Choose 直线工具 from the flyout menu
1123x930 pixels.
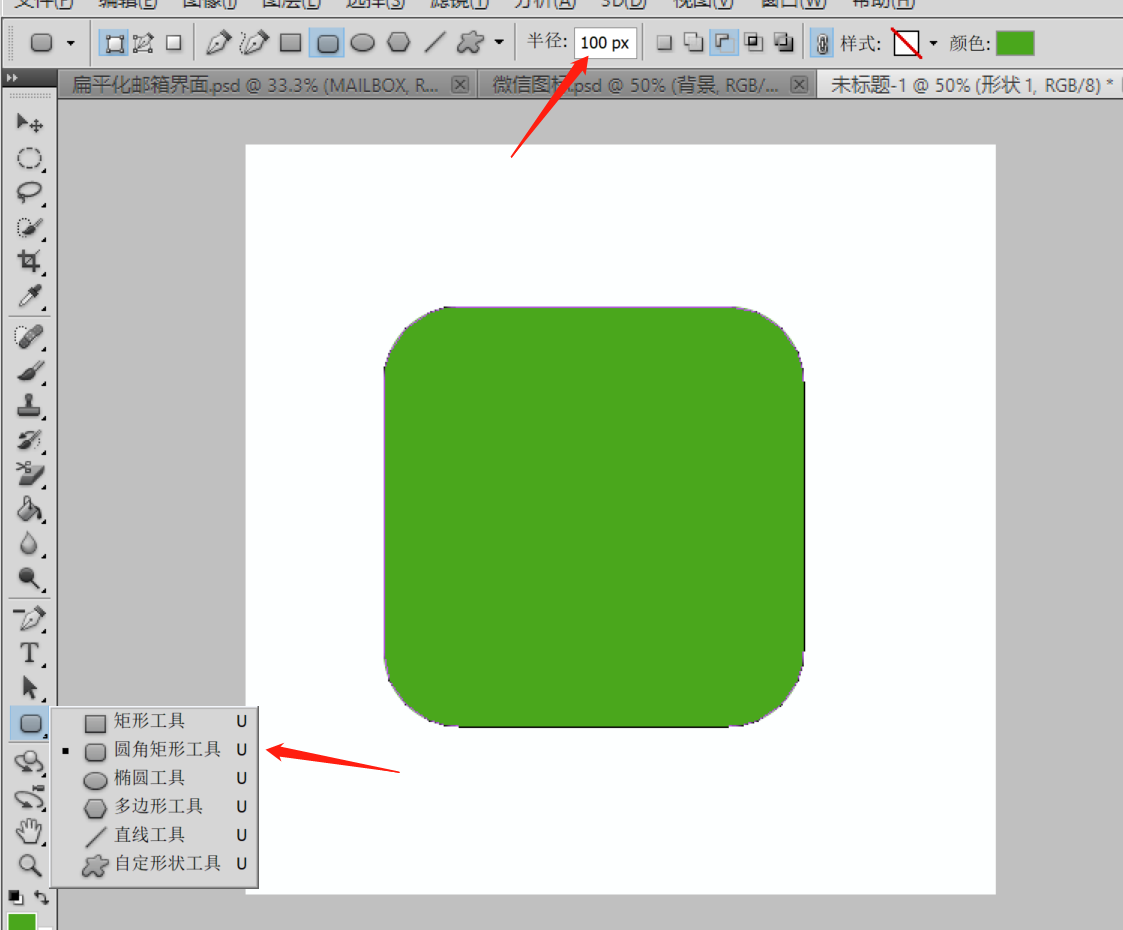coord(155,835)
